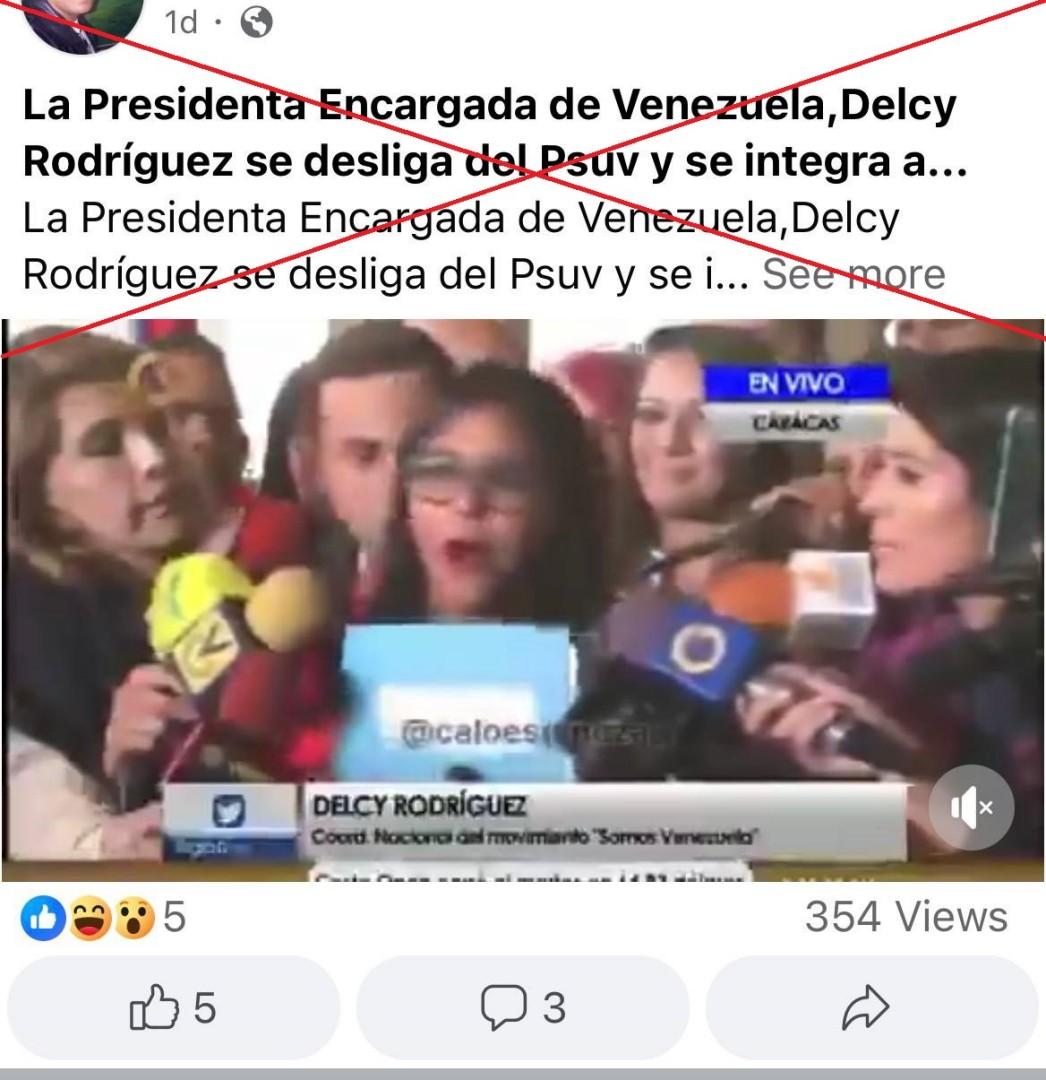Click the 354 Views counter
The image size is (1046, 1080).
coord(906,917)
